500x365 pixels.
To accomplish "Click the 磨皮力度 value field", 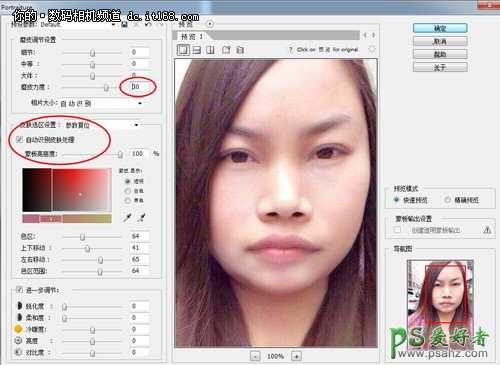I will 139,87.
